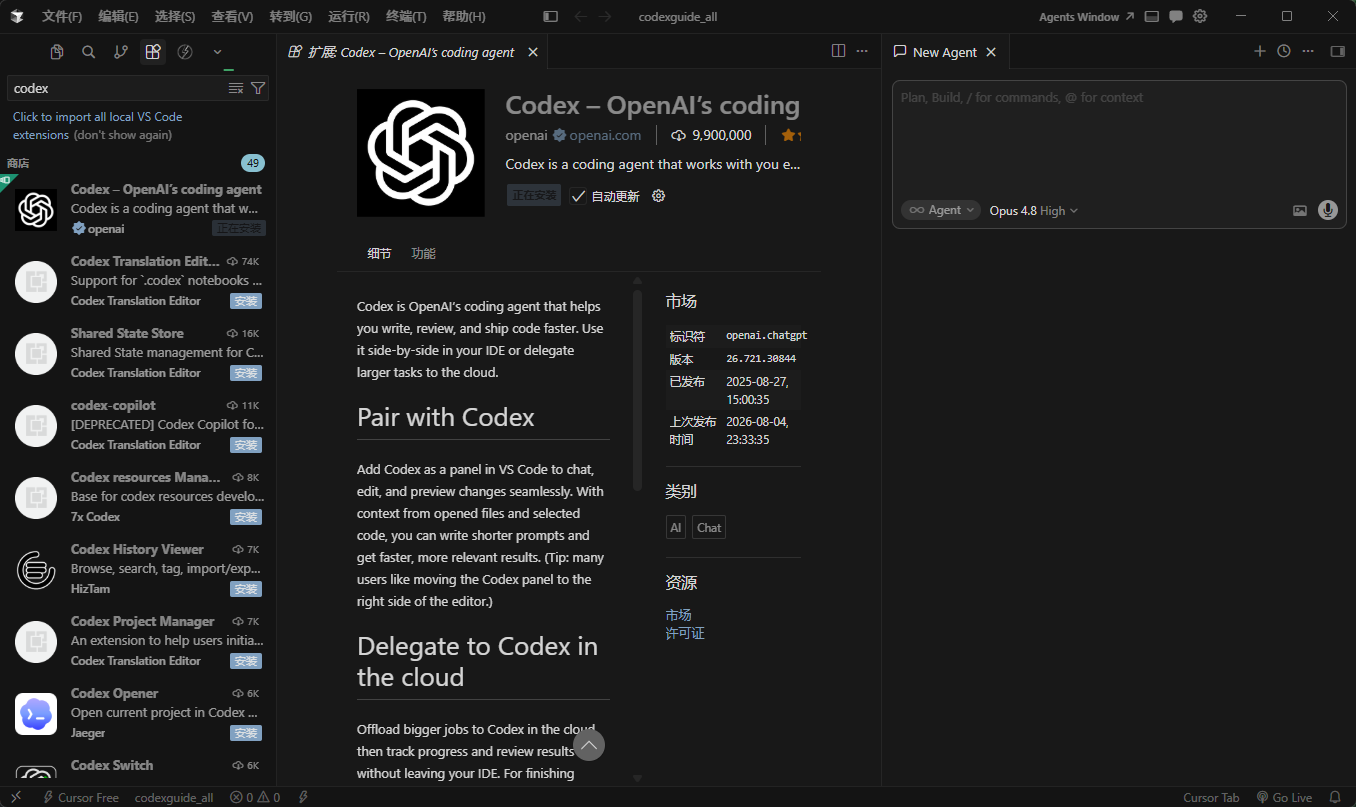This screenshot has height=807, width=1356.
Task: Open errors and warnings status indicator
Action: (255, 797)
